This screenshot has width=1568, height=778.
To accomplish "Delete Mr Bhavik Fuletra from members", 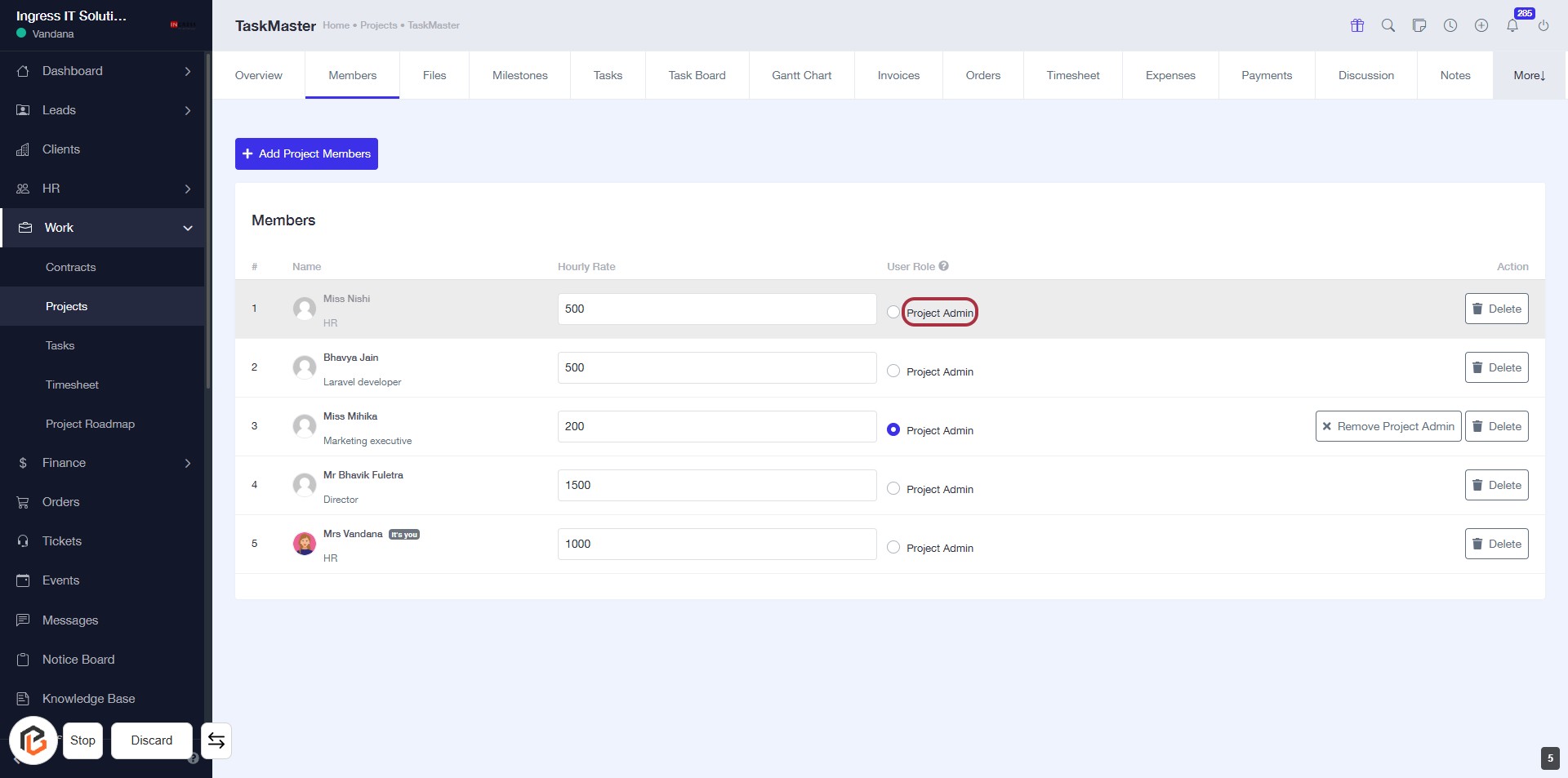I will coord(1496,485).
